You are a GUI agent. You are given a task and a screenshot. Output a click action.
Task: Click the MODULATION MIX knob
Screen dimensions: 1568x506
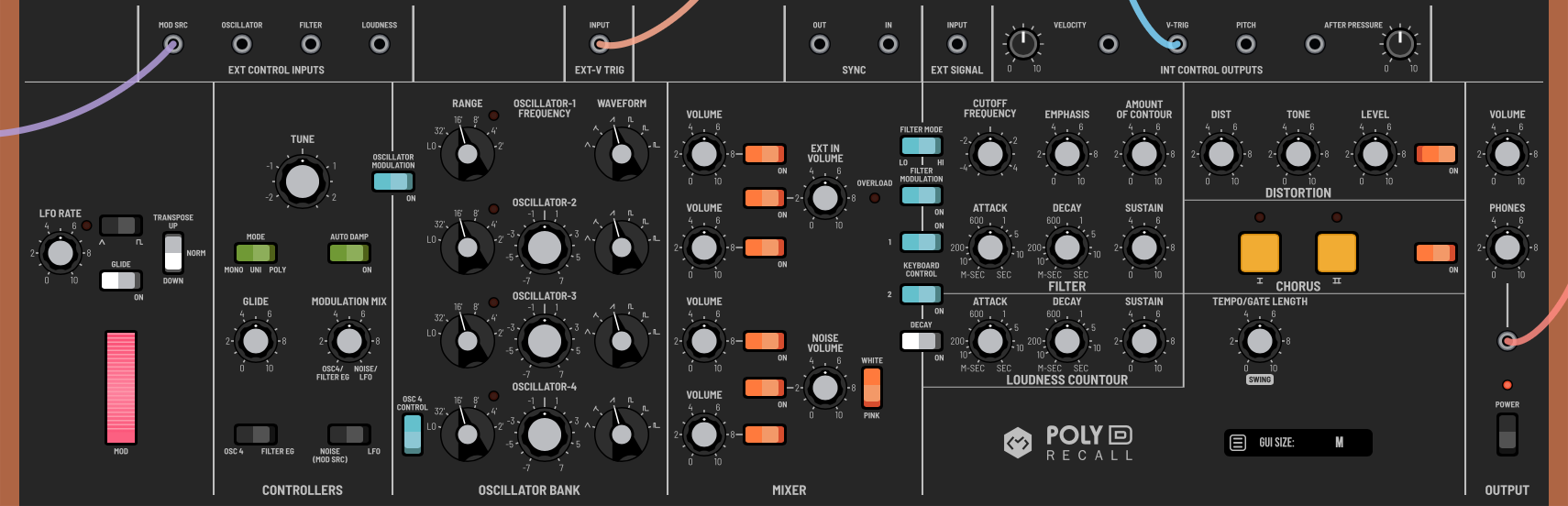pos(349,341)
